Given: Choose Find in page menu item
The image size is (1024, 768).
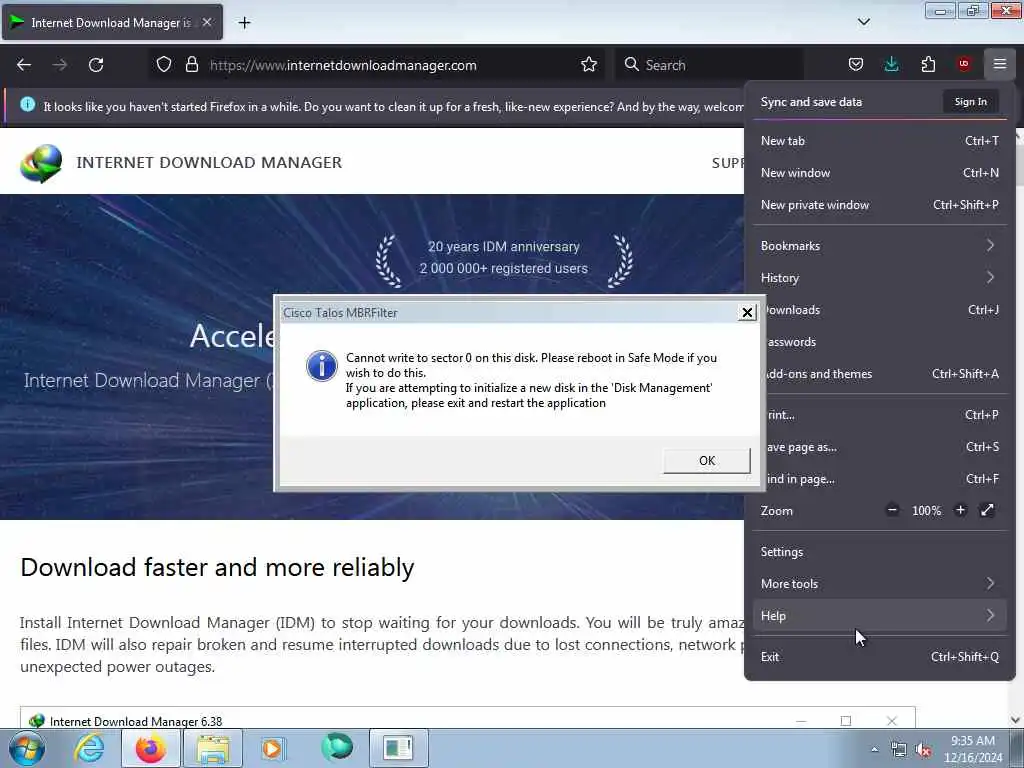Looking at the screenshot, I should click(884, 479).
